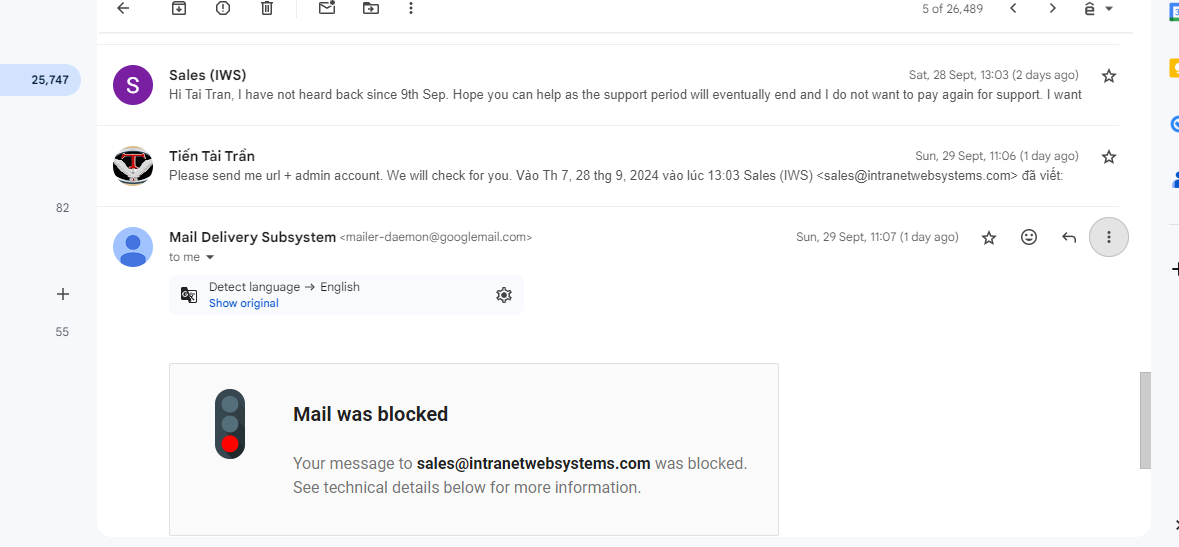Delete conversation using trash icon
The image size is (1179, 547).
267,8
